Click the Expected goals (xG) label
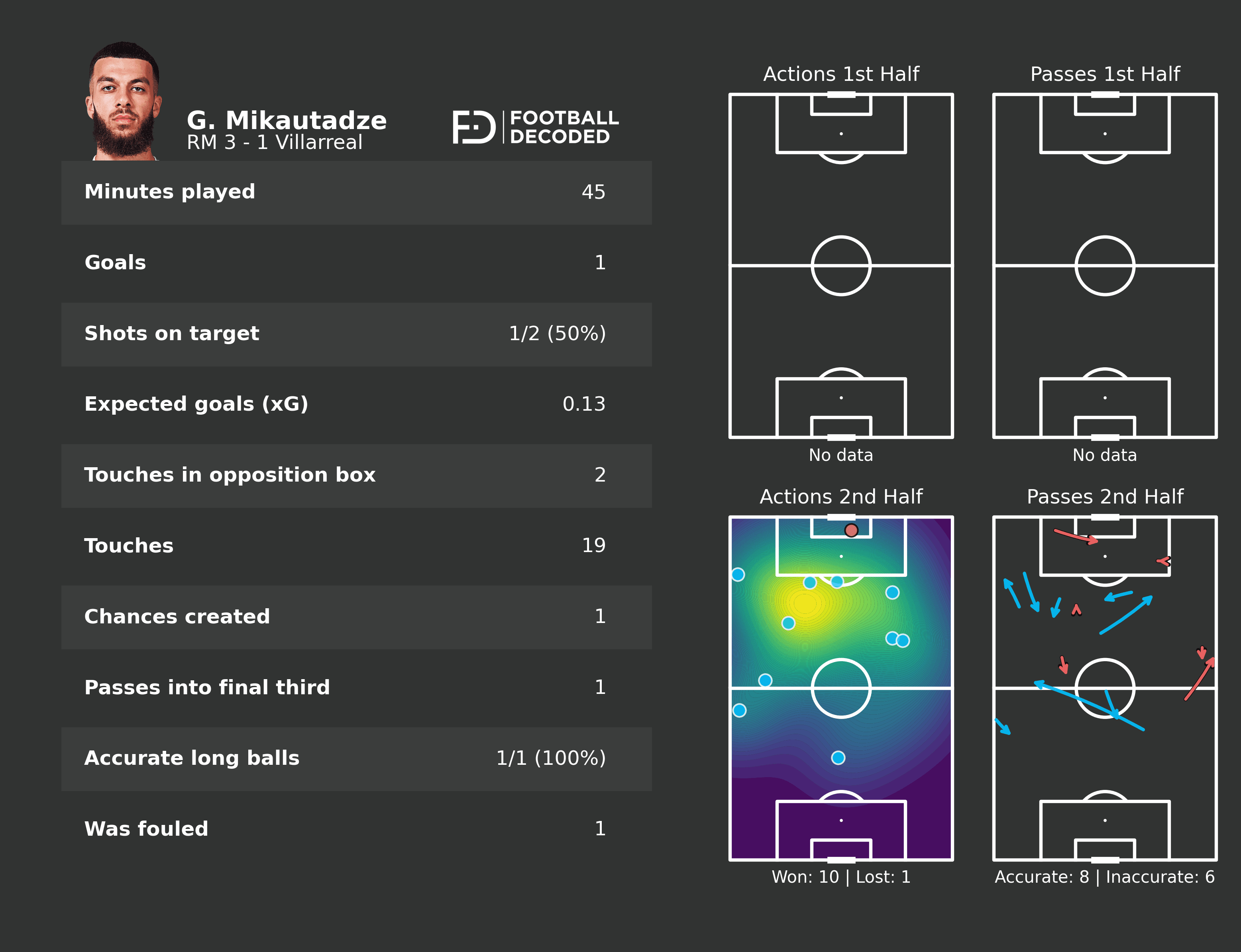 point(196,404)
